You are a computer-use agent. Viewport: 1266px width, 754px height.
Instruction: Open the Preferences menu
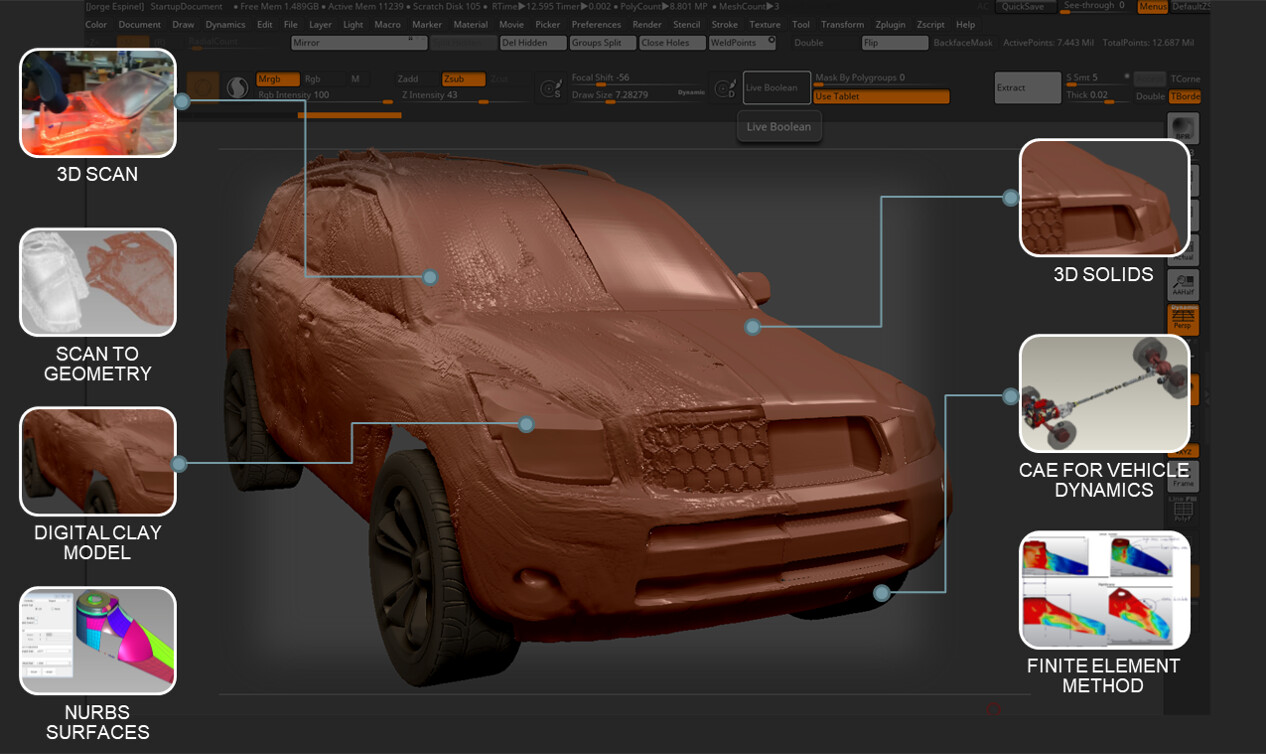click(x=596, y=24)
